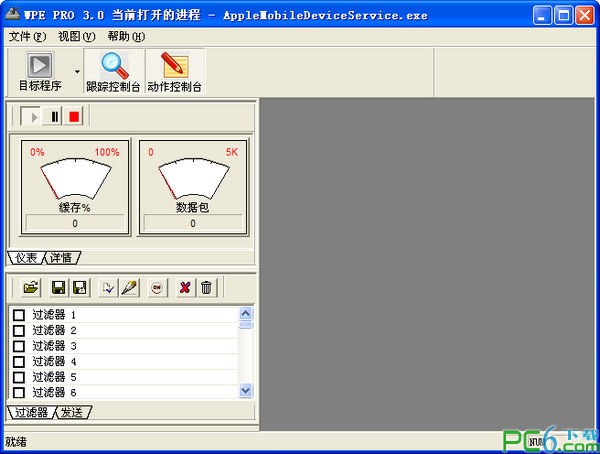Click the 目标程序 target program icon
This screenshot has height=454, width=600.
click(39, 66)
